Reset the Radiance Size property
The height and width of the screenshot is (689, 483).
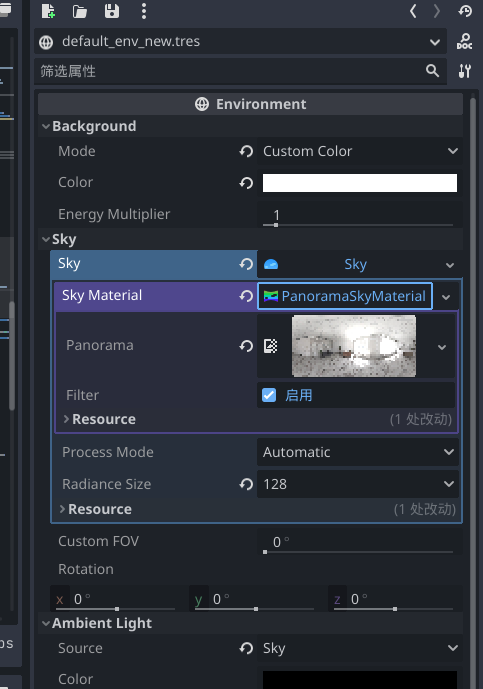point(246,484)
